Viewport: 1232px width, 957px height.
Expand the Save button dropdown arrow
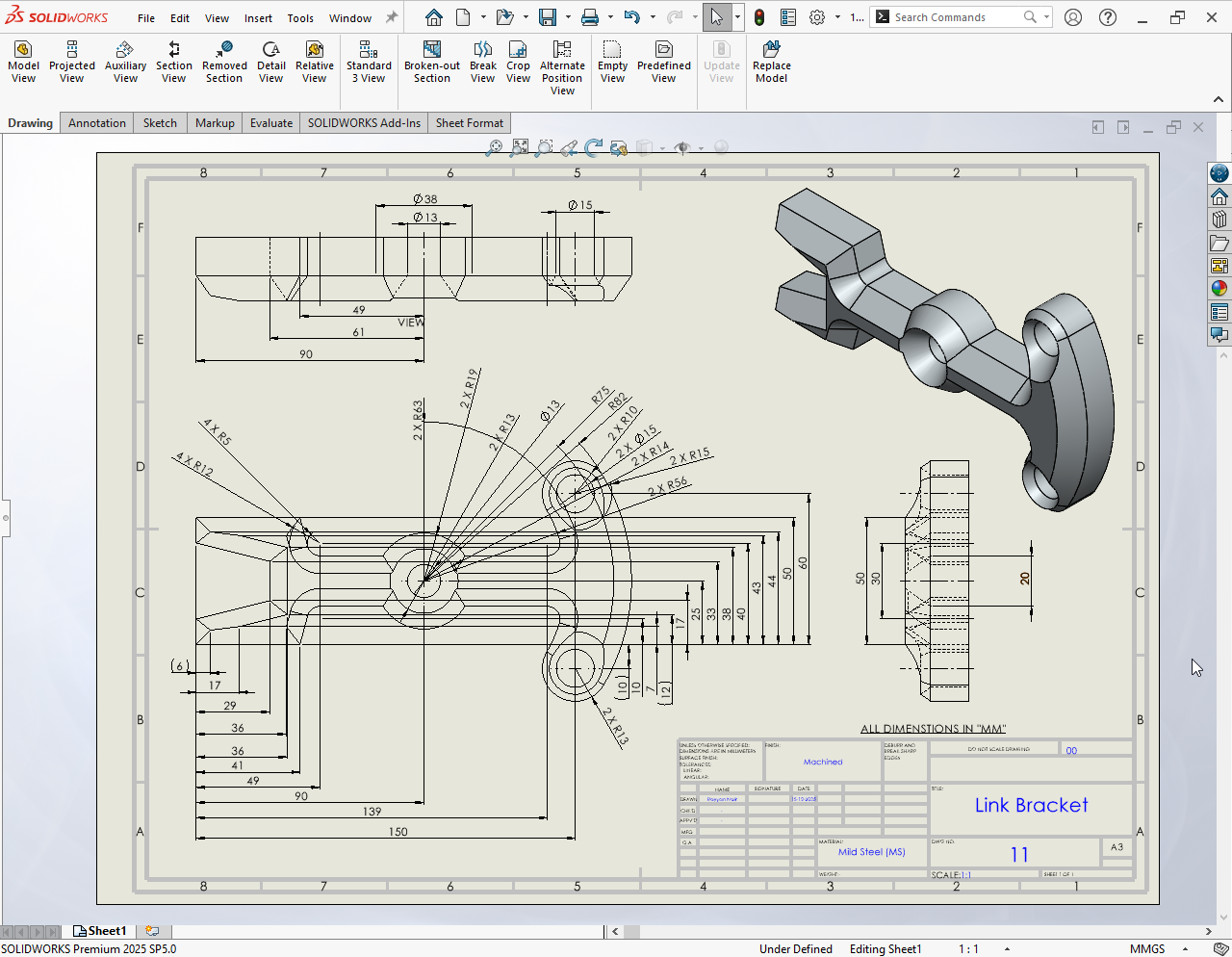568,17
